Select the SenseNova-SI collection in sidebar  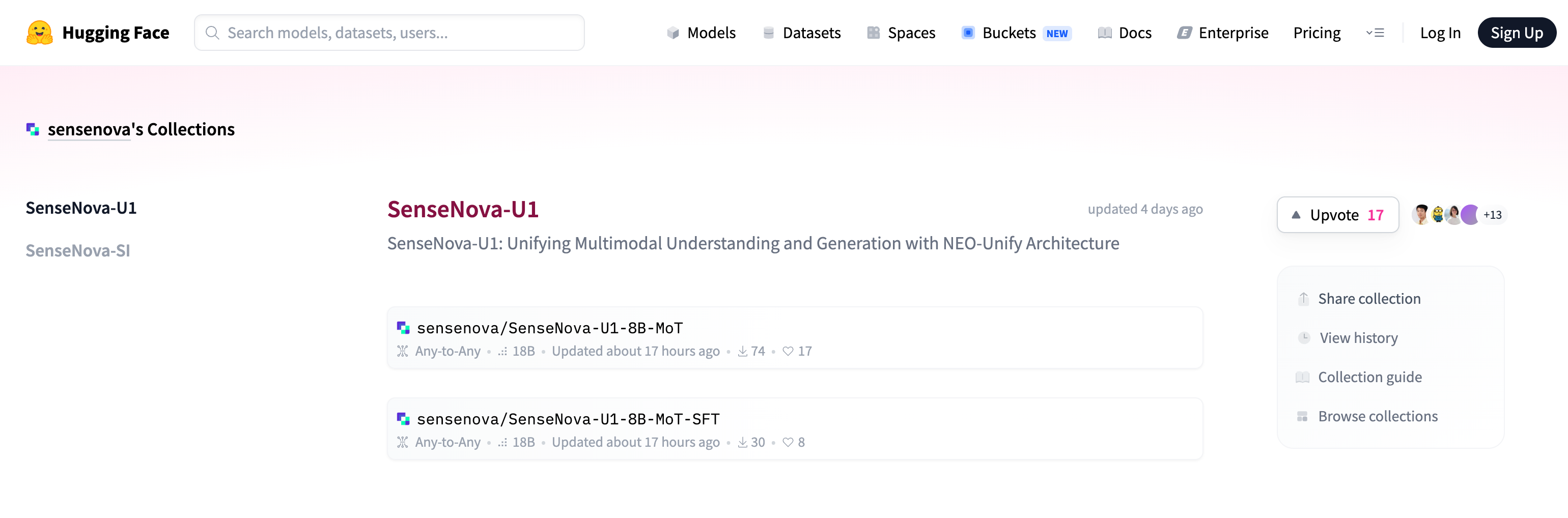[78, 251]
